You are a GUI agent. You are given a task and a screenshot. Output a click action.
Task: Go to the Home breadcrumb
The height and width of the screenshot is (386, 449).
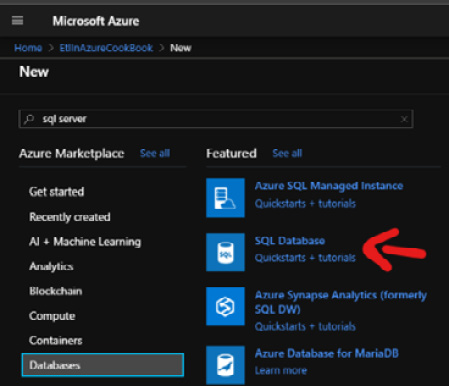tap(28, 48)
